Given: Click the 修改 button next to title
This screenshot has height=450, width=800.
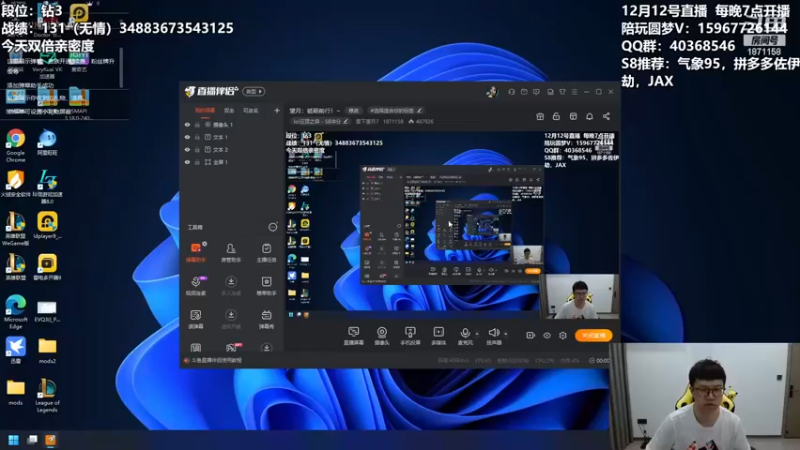Looking at the screenshot, I should (353, 110).
